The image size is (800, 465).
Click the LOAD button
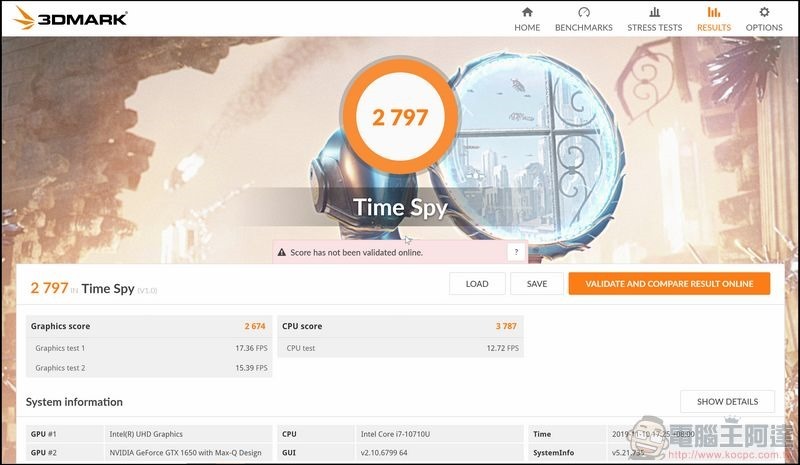pos(477,284)
